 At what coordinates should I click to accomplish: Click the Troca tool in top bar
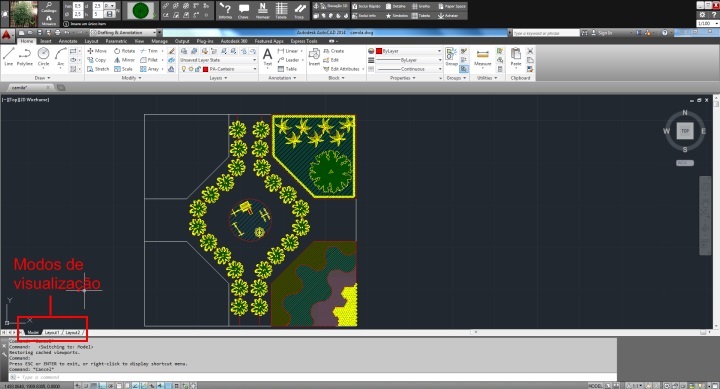tap(299, 11)
